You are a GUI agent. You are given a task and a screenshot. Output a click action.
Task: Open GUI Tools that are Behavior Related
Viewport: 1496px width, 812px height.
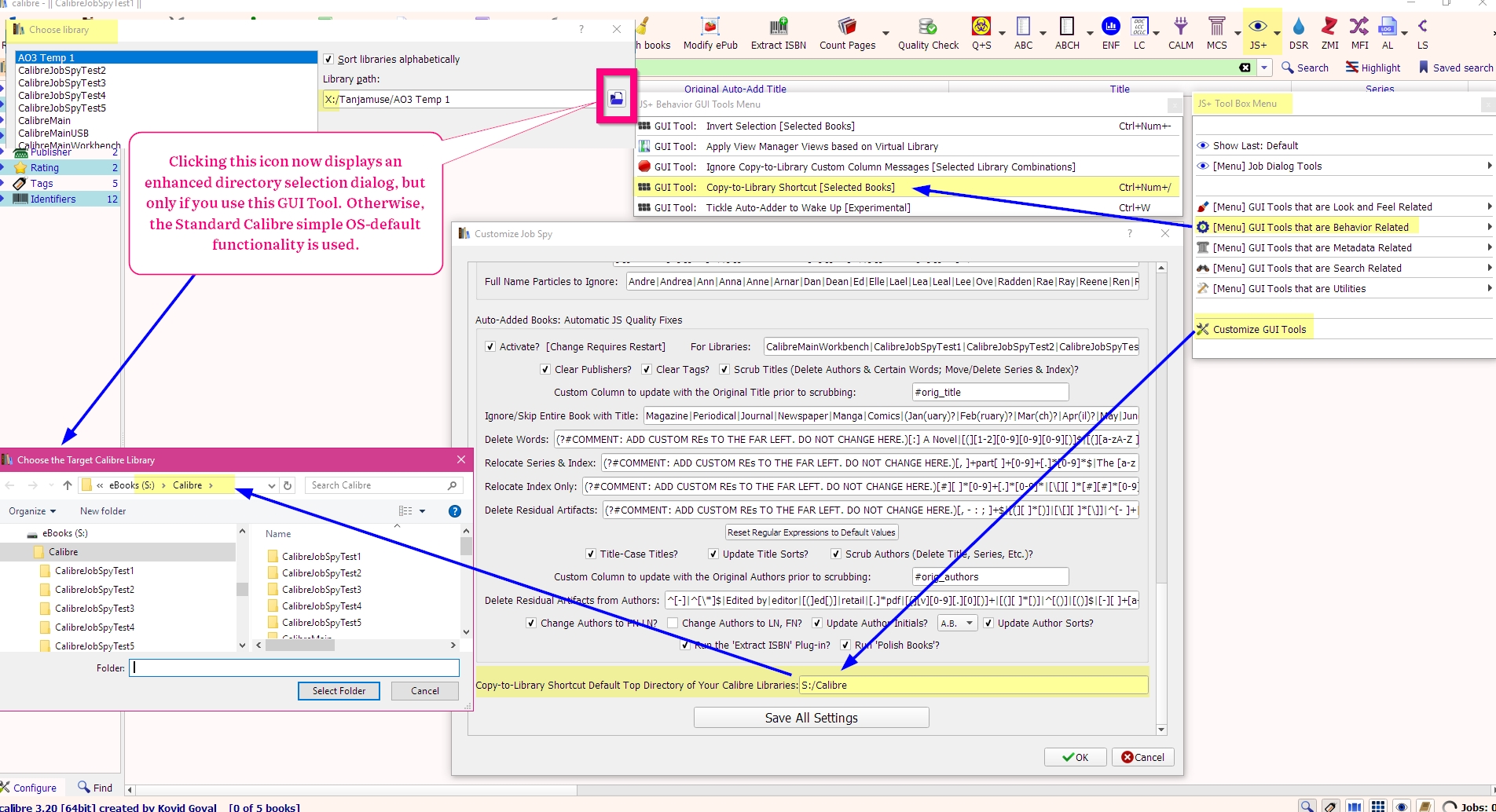1344,227
